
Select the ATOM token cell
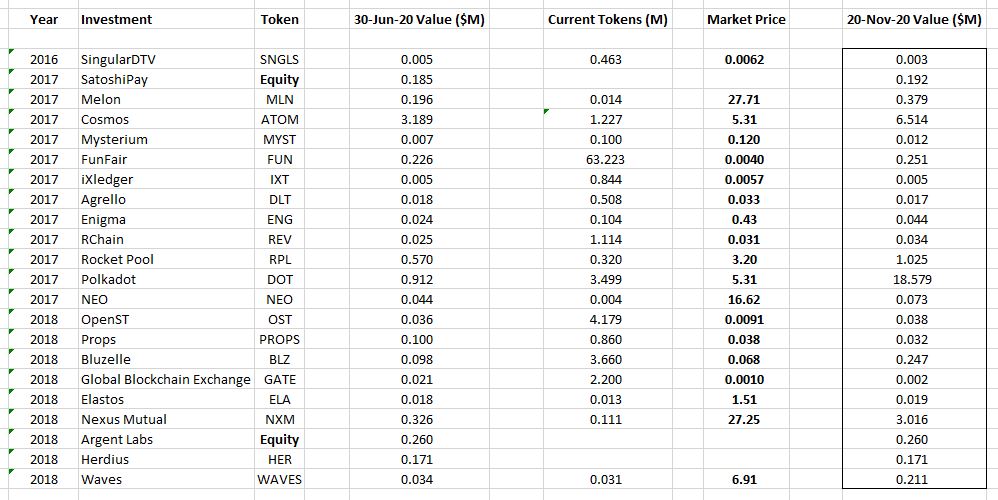(279, 120)
